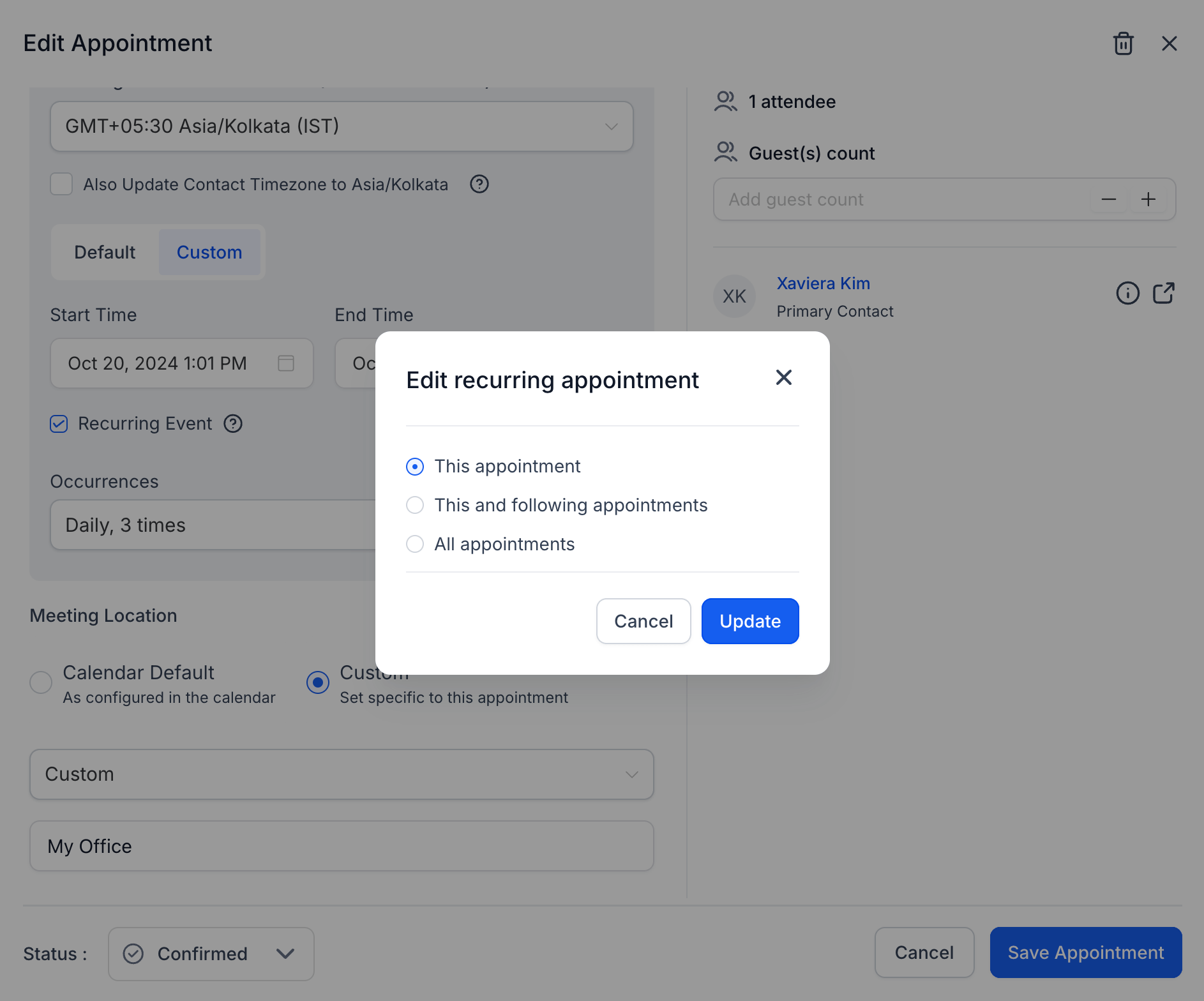Click the timezone update help icon
This screenshot has width=1204, height=1001.
pos(479,184)
